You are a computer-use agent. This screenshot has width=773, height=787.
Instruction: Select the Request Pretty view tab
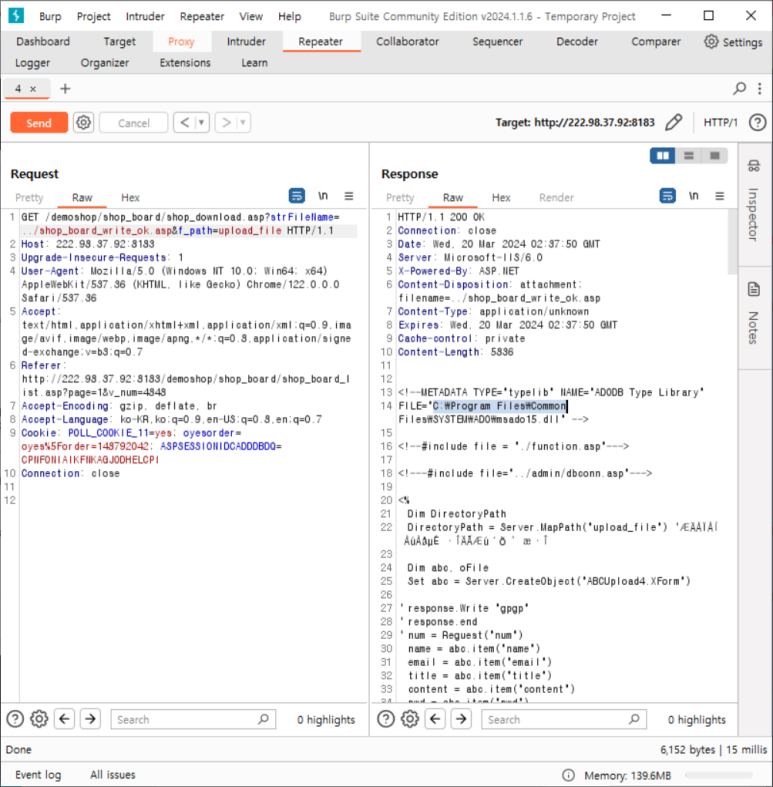pos(29,198)
